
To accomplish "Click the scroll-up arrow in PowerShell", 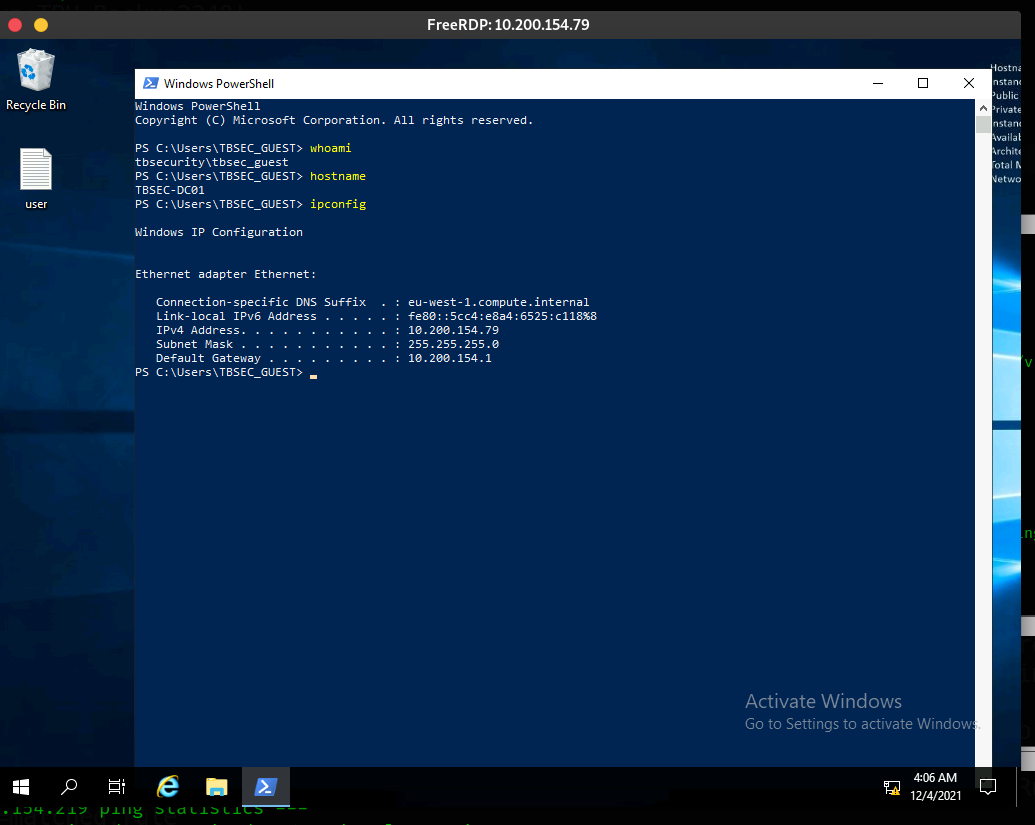I will [983, 107].
